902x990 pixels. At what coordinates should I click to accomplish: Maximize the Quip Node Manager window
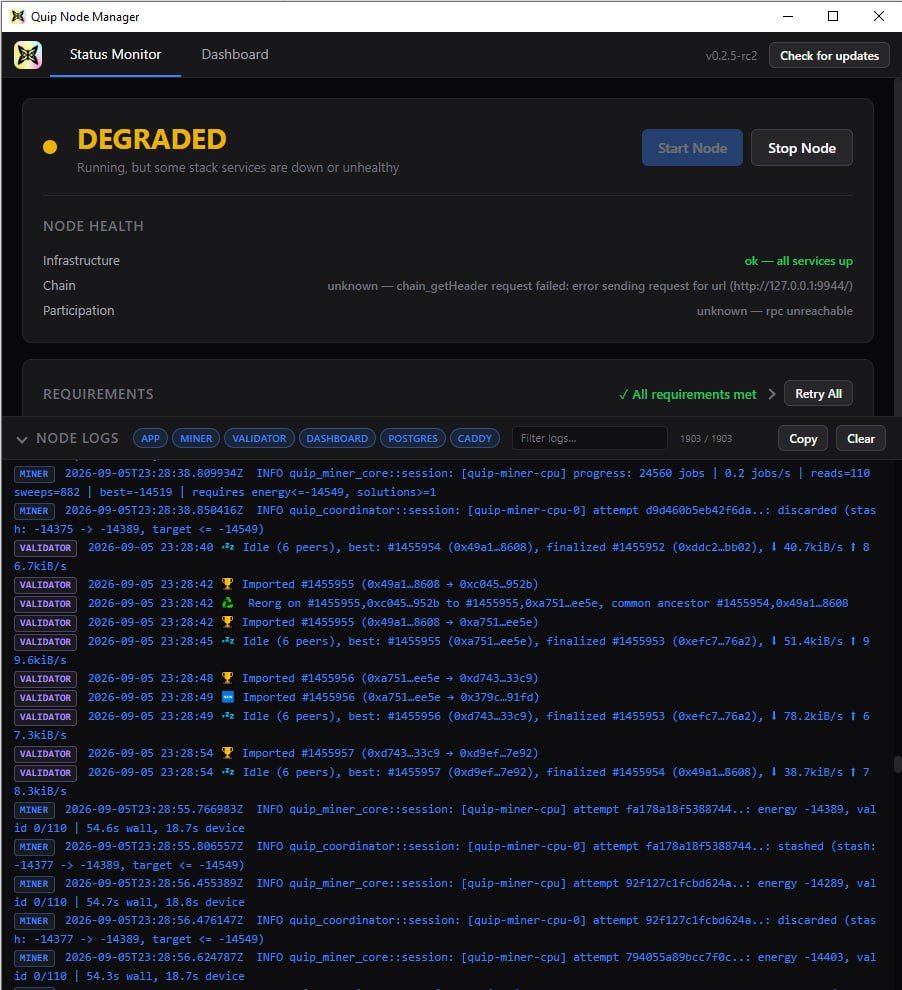(x=833, y=16)
